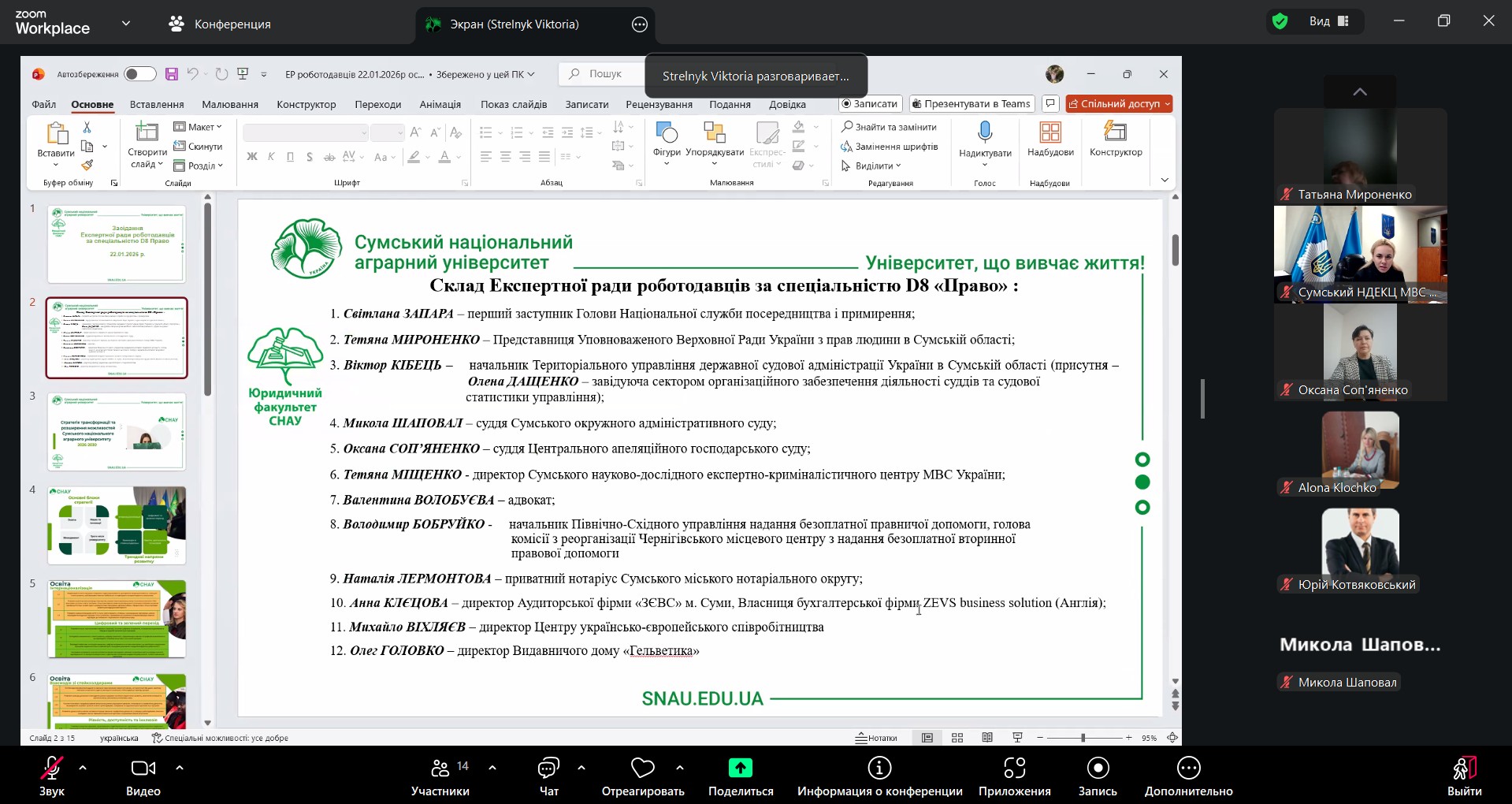Click the Презентувати в Teams button
Screen dimensions: 1512x804
[x=971, y=104]
